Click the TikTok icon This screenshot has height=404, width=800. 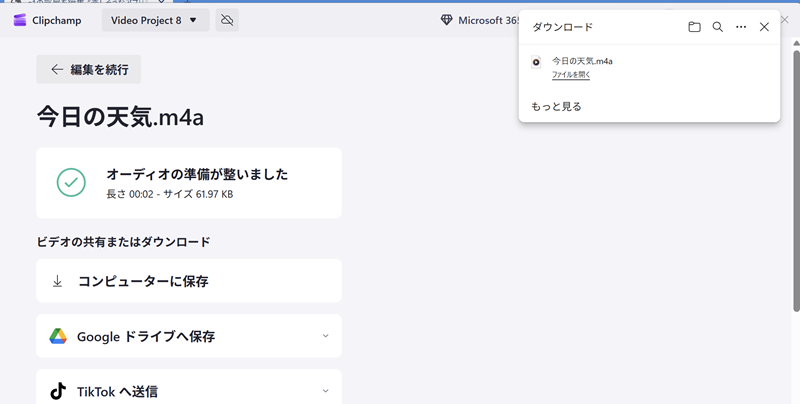click(x=58, y=391)
